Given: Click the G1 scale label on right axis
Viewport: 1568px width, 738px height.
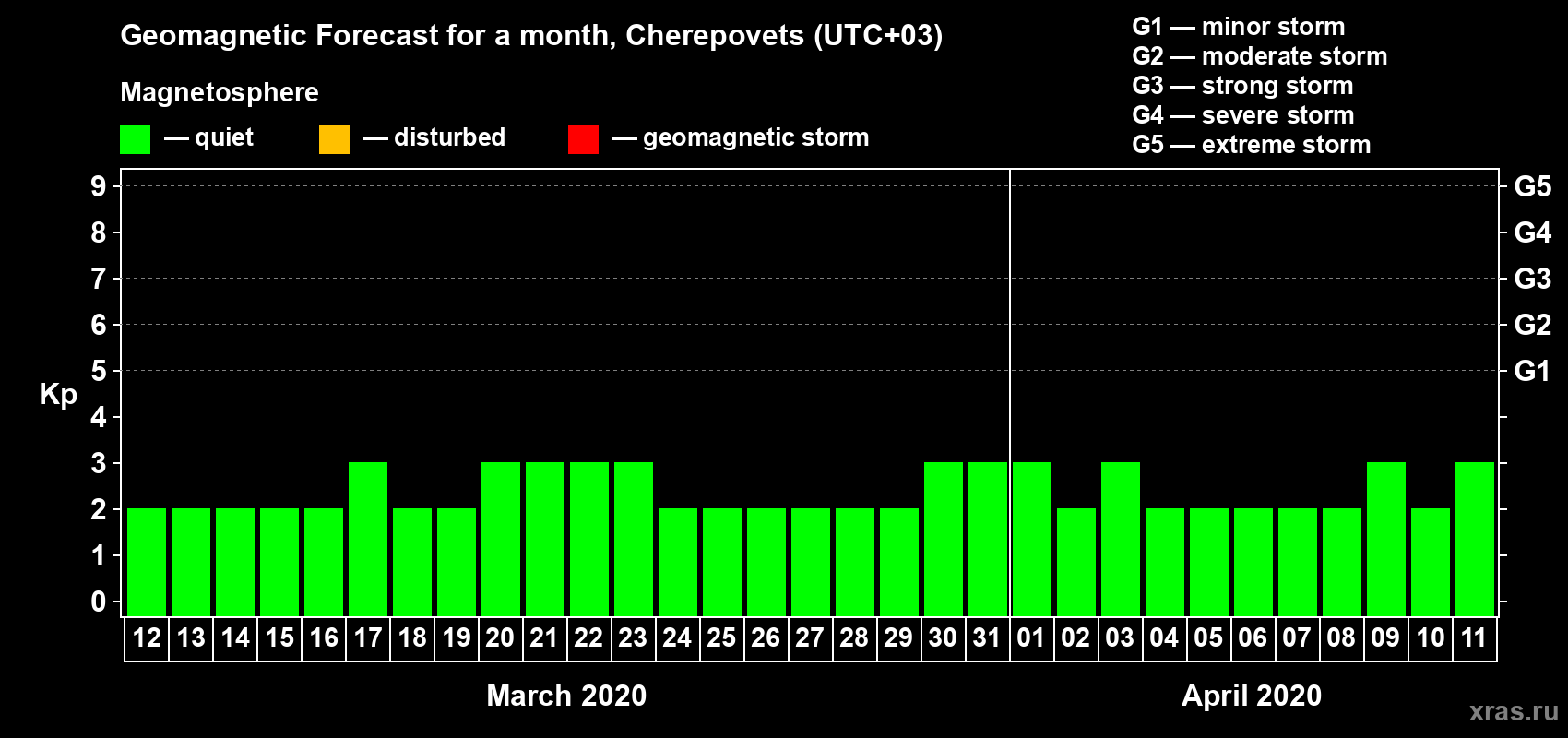Looking at the screenshot, I should tap(1533, 371).
